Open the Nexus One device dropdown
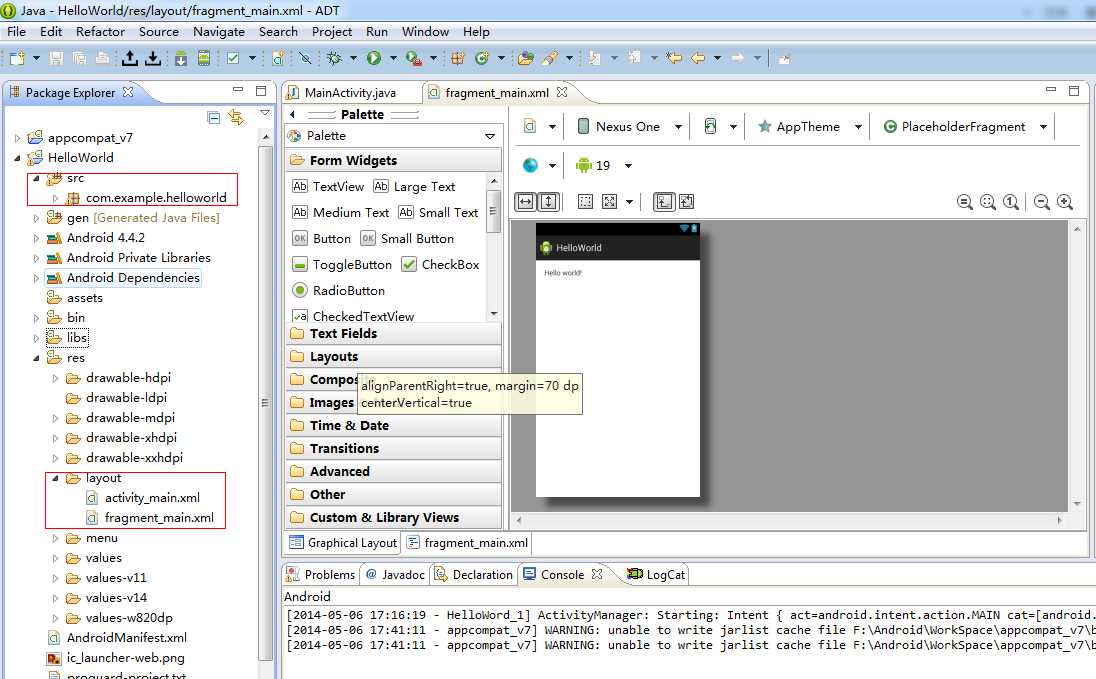This screenshot has width=1096, height=679. (678, 127)
